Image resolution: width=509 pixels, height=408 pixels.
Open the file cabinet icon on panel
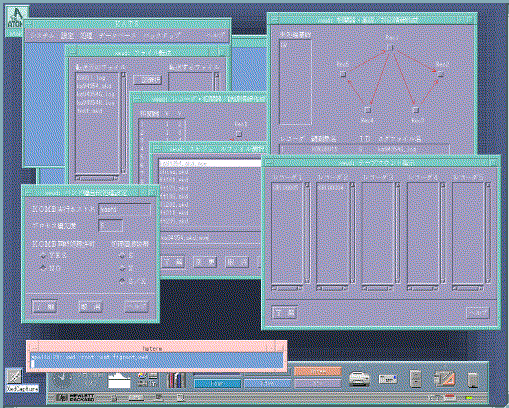pyautogui.click(x=416, y=379)
